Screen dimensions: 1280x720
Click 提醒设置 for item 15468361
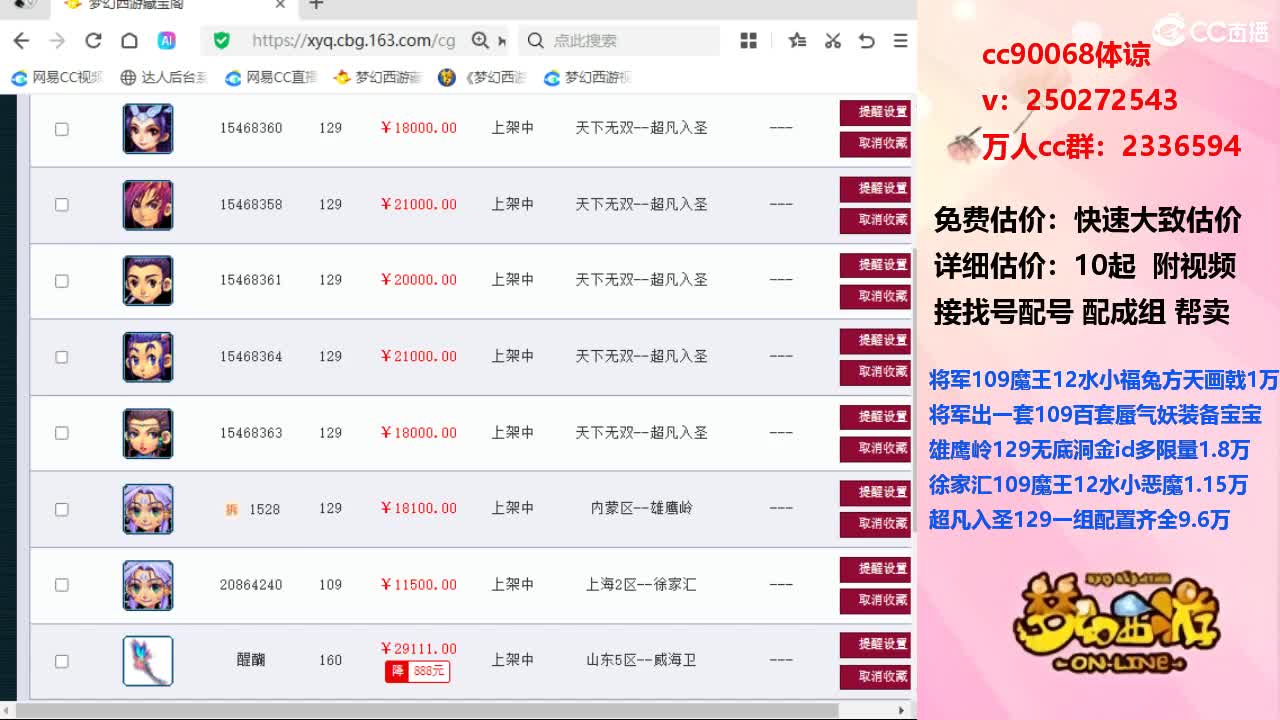click(876, 265)
